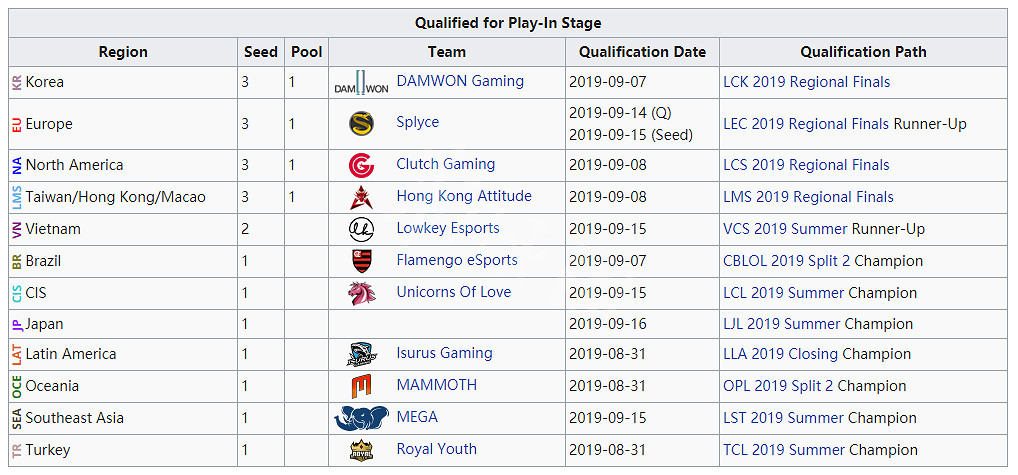Click the Royal Youth logo
The image size is (1018, 475).
(361, 450)
